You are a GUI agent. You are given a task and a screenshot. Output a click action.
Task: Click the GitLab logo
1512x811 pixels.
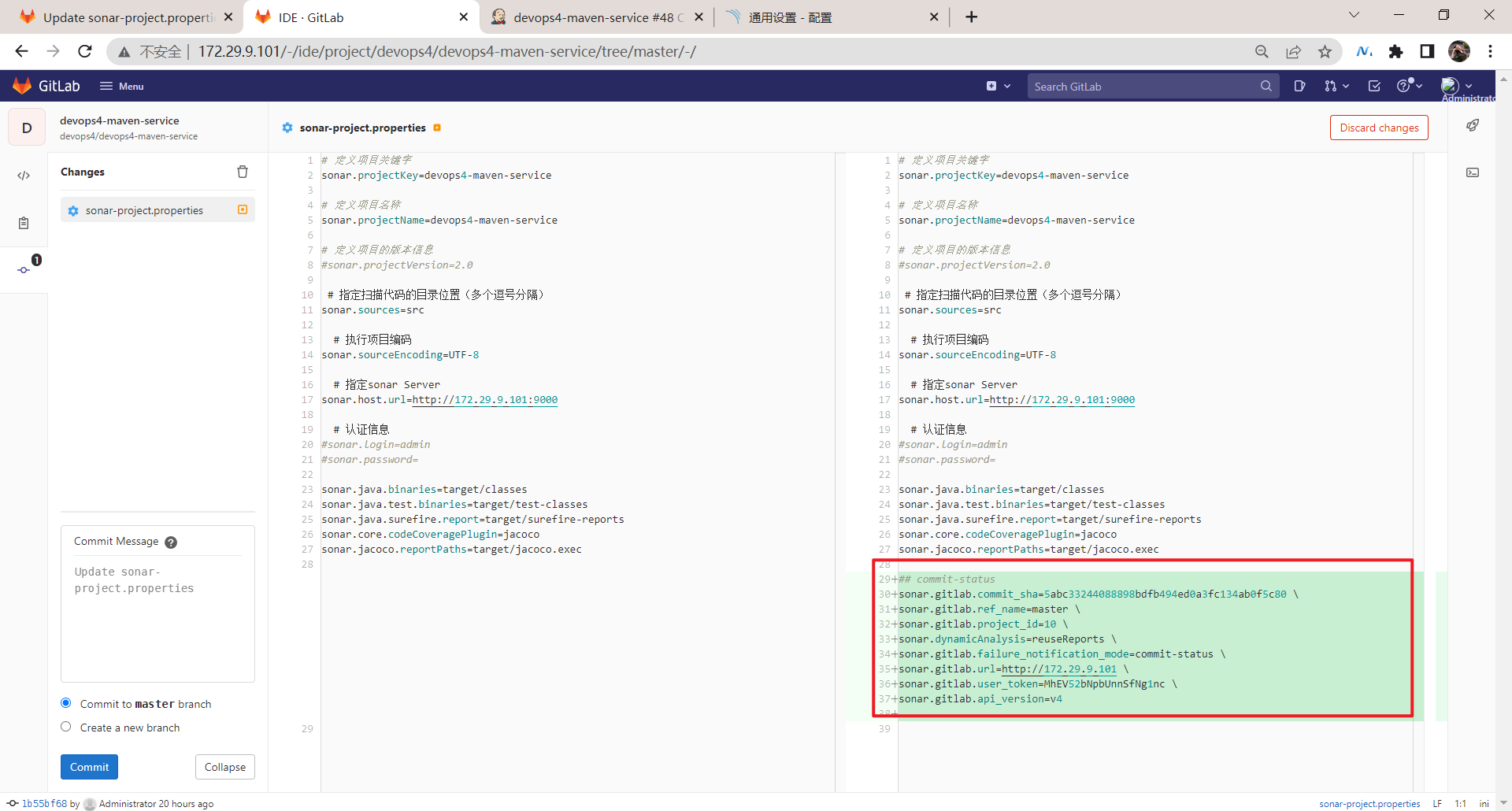pyautogui.click(x=46, y=86)
